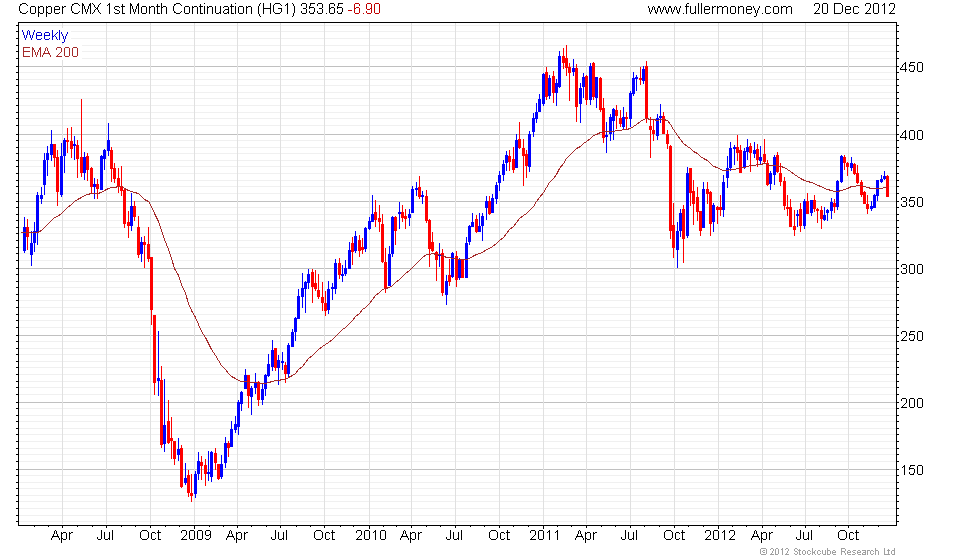Click the 450 price axis label
The height and width of the screenshot is (560, 980).
[x=911, y=68]
